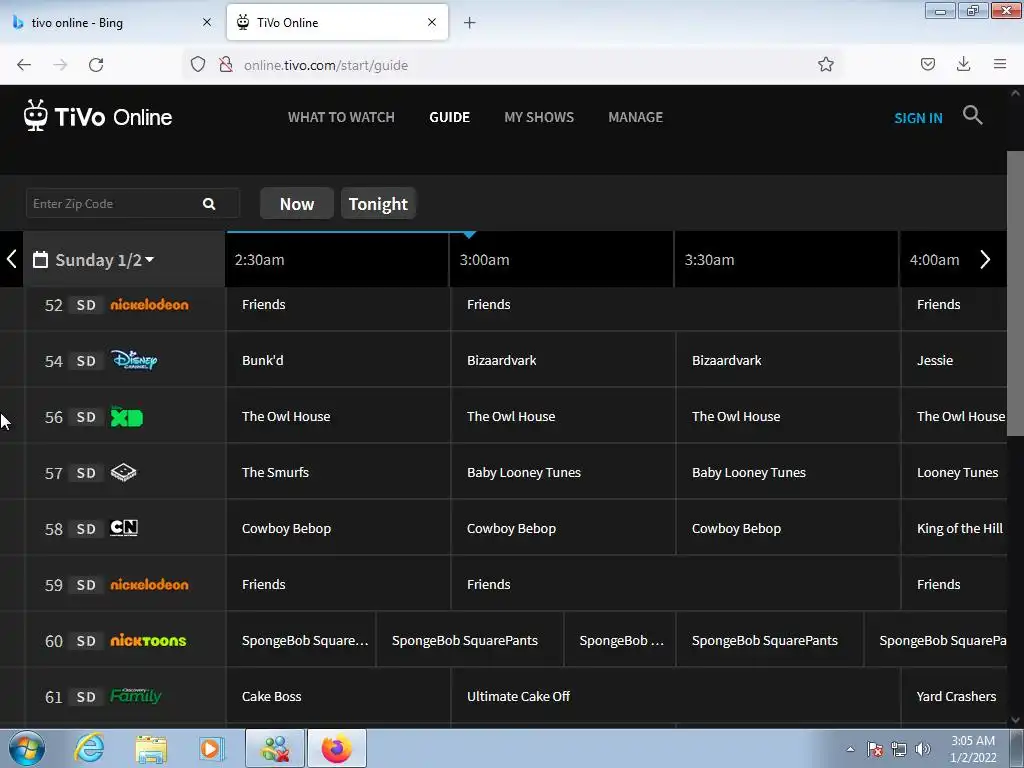The height and width of the screenshot is (768, 1024).
Task: Switch to the tivo online - Bing tab
Action: 113,23
